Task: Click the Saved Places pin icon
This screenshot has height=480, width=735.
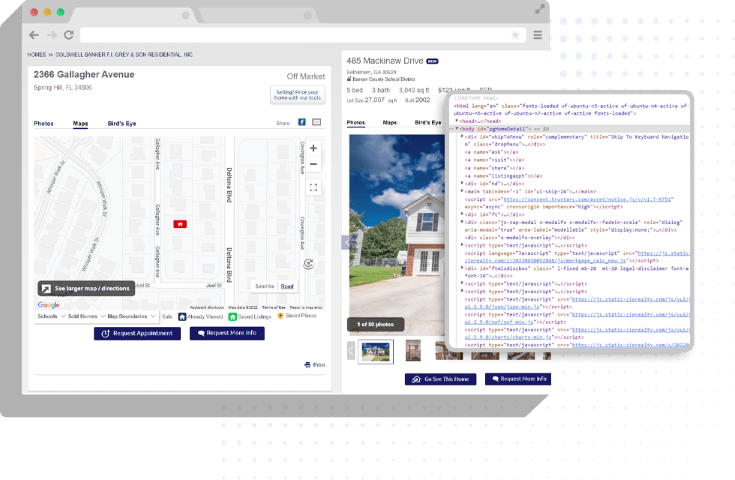Action: point(280,316)
